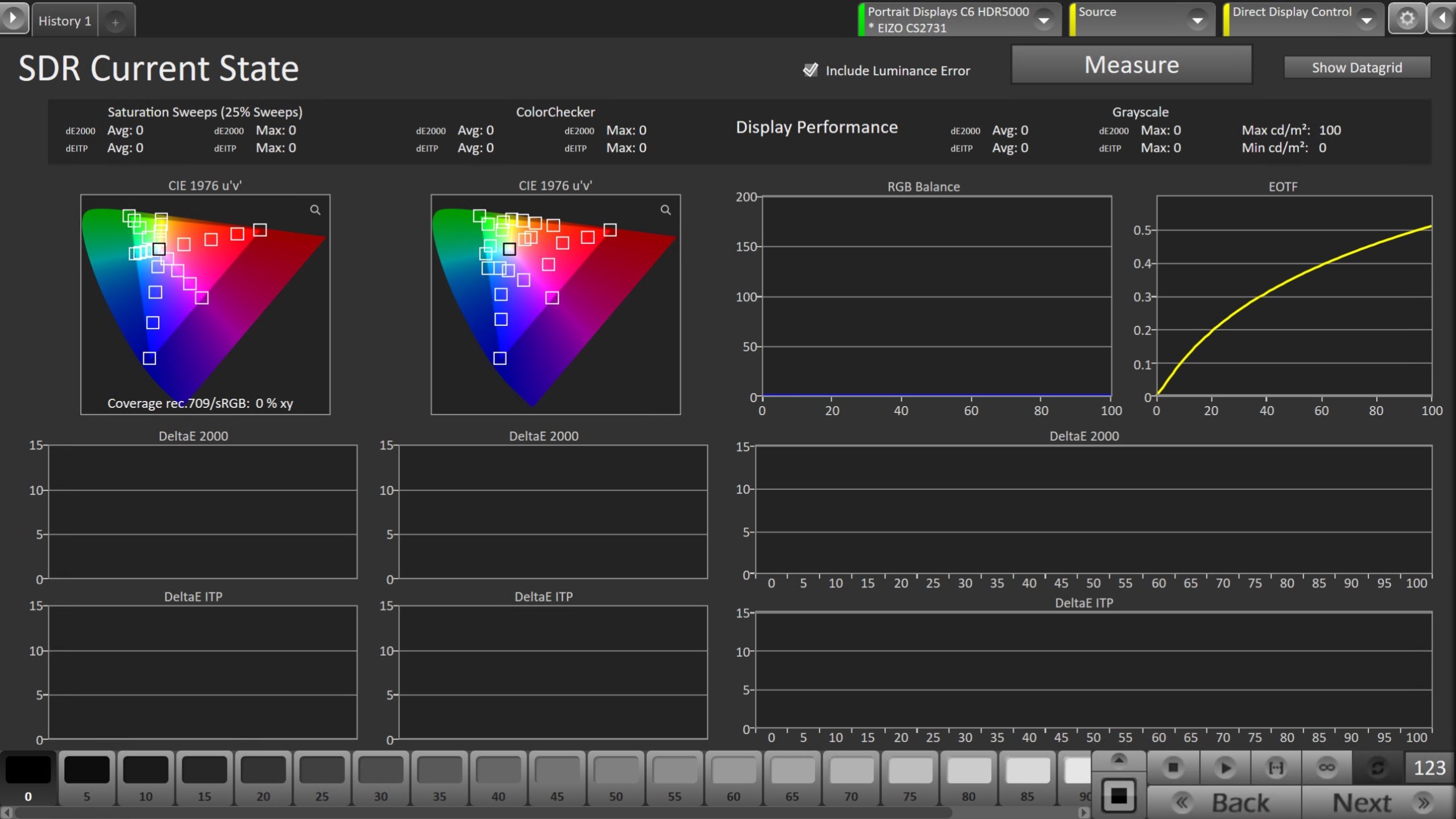Viewport: 1456px width, 819px height.
Task: Click the magnifier on left CIE chart
Action: pyautogui.click(x=315, y=210)
